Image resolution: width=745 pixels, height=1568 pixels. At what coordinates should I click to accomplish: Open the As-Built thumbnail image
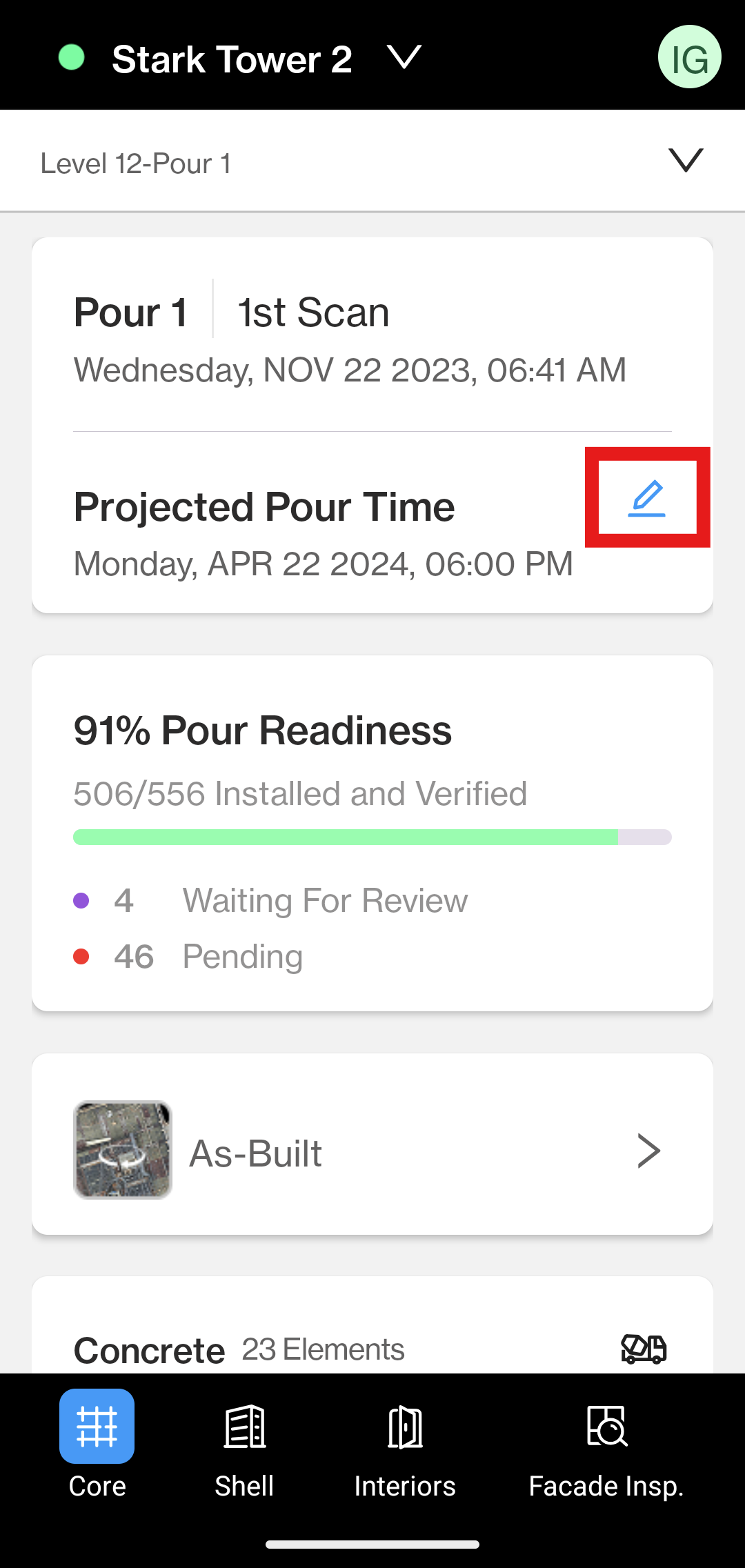(123, 1150)
